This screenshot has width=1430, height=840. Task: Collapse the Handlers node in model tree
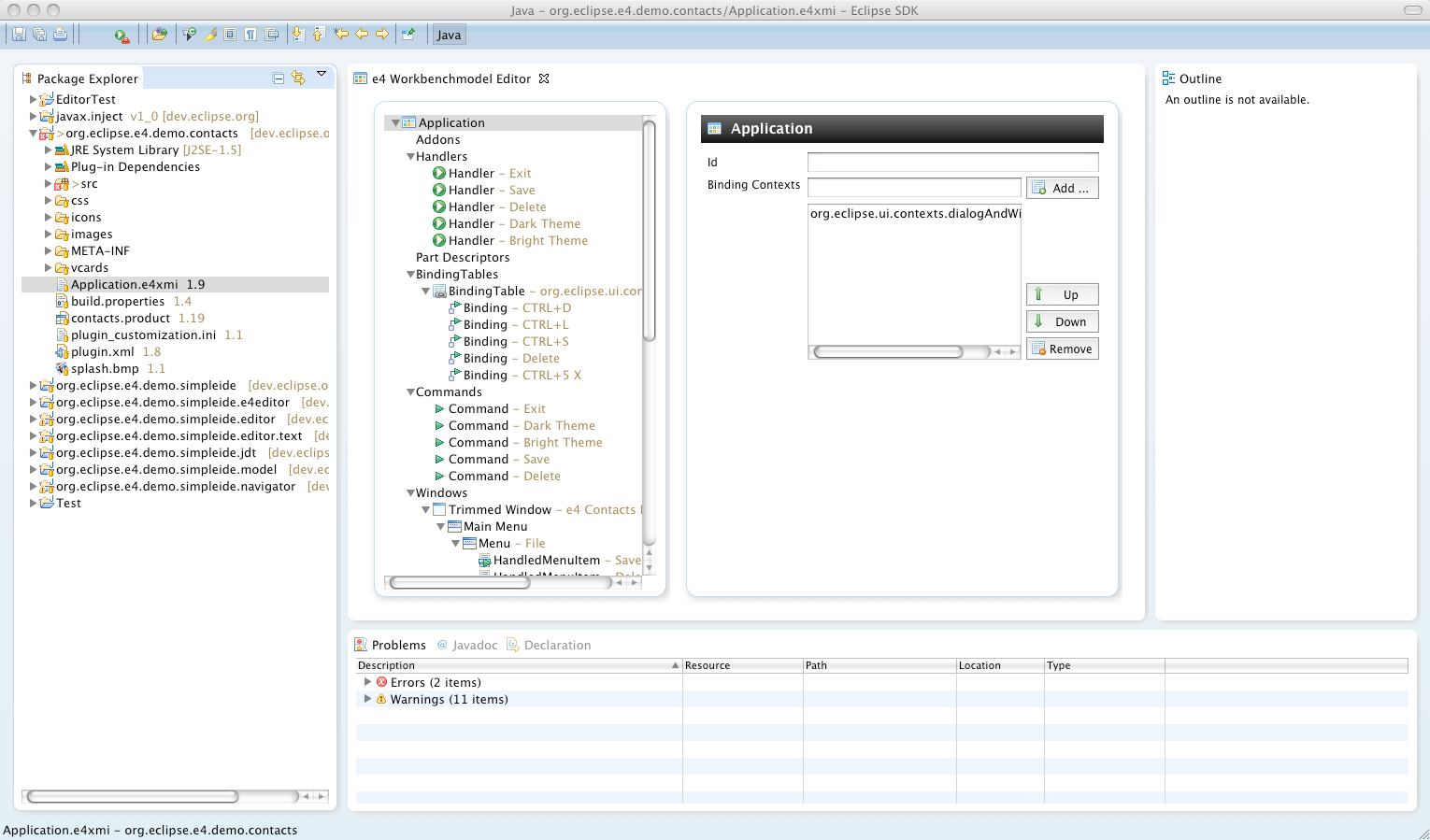[x=410, y=156]
